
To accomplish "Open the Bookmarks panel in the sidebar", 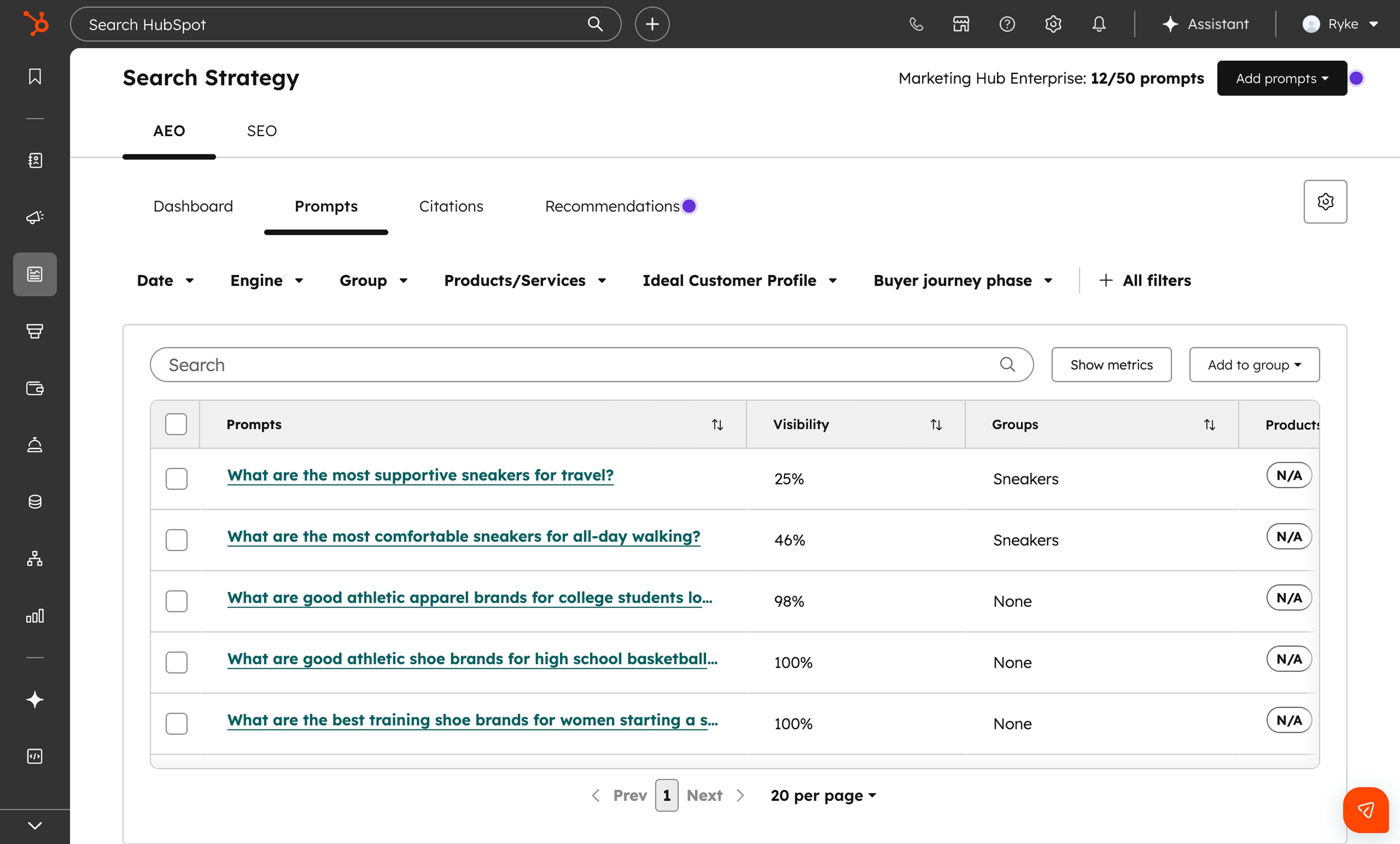I will pos(34,77).
